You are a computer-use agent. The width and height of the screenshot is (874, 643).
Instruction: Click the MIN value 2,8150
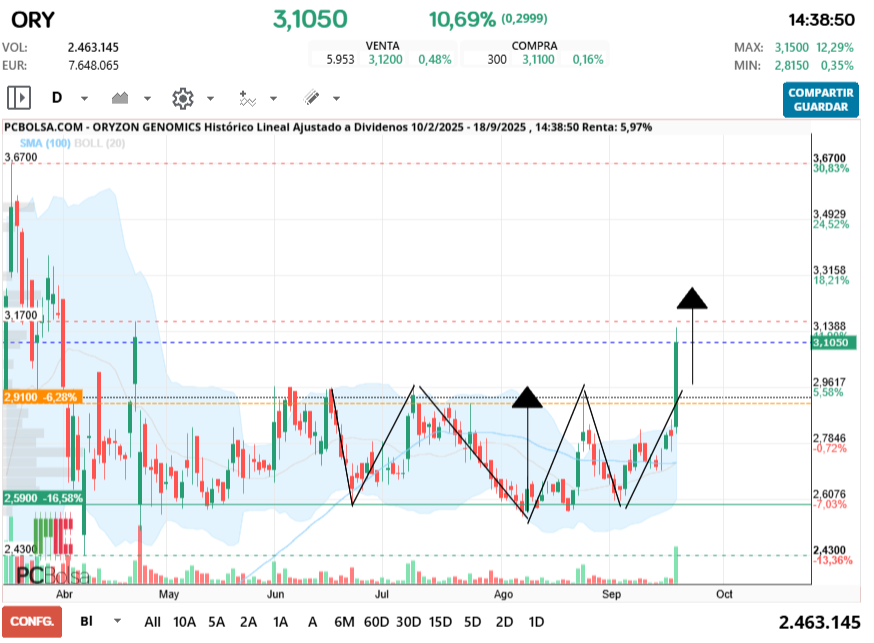point(792,66)
